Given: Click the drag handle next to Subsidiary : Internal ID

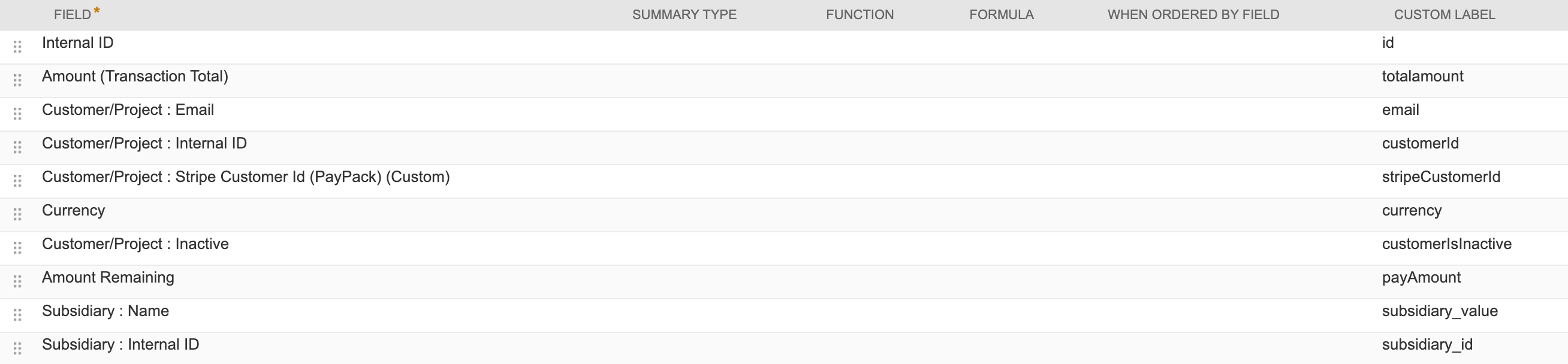Looking at the screenshot, I should click(16, 347).
